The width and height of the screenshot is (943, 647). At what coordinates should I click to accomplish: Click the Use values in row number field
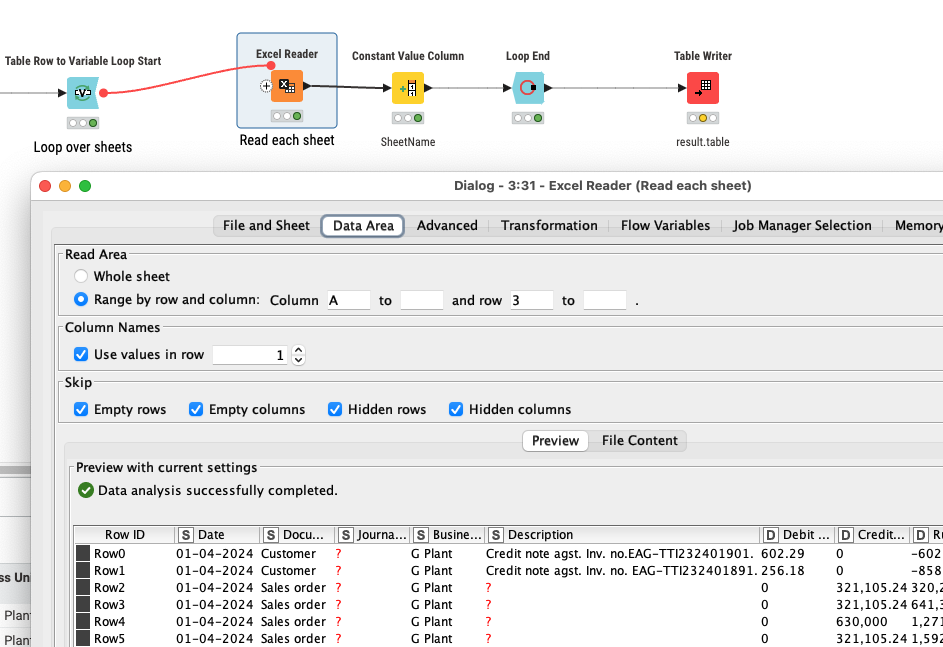[250, 355]
